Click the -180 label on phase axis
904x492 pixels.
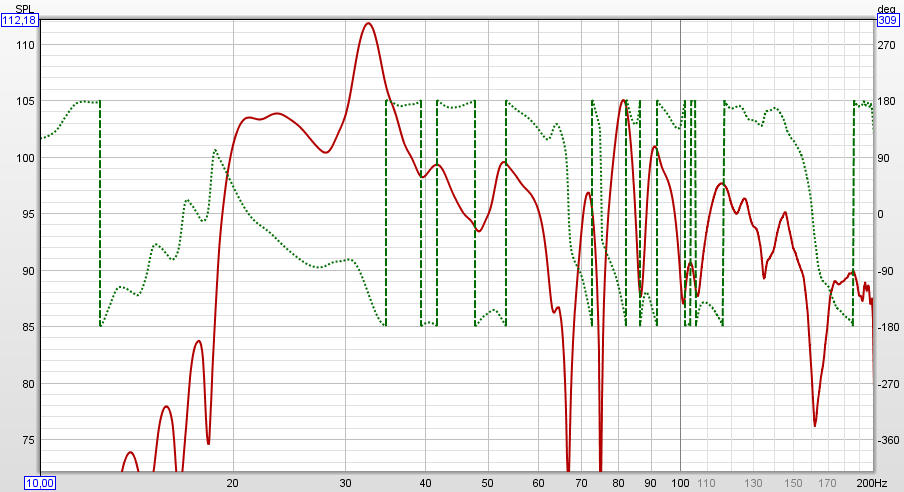(888, 328)
